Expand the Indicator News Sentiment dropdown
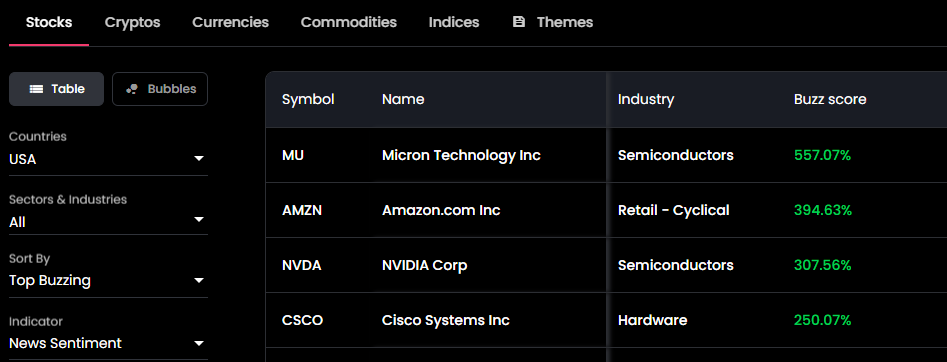The height and width of the screenshot is (362, 947). (108, 343)
